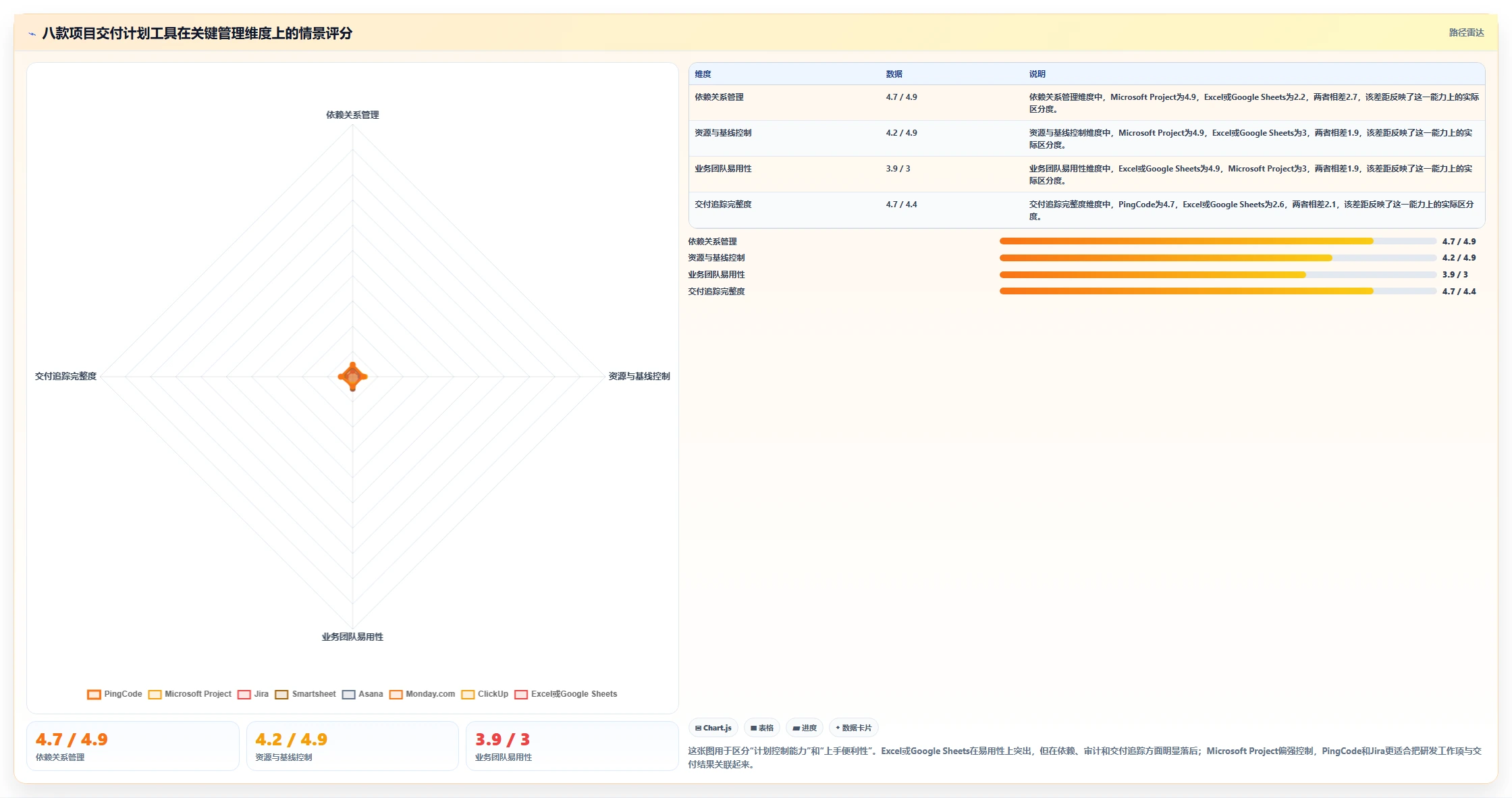Screen dimensions: 1512x798
Task: Toggle the Jira dataset in legend
Action: pos(253,694)
